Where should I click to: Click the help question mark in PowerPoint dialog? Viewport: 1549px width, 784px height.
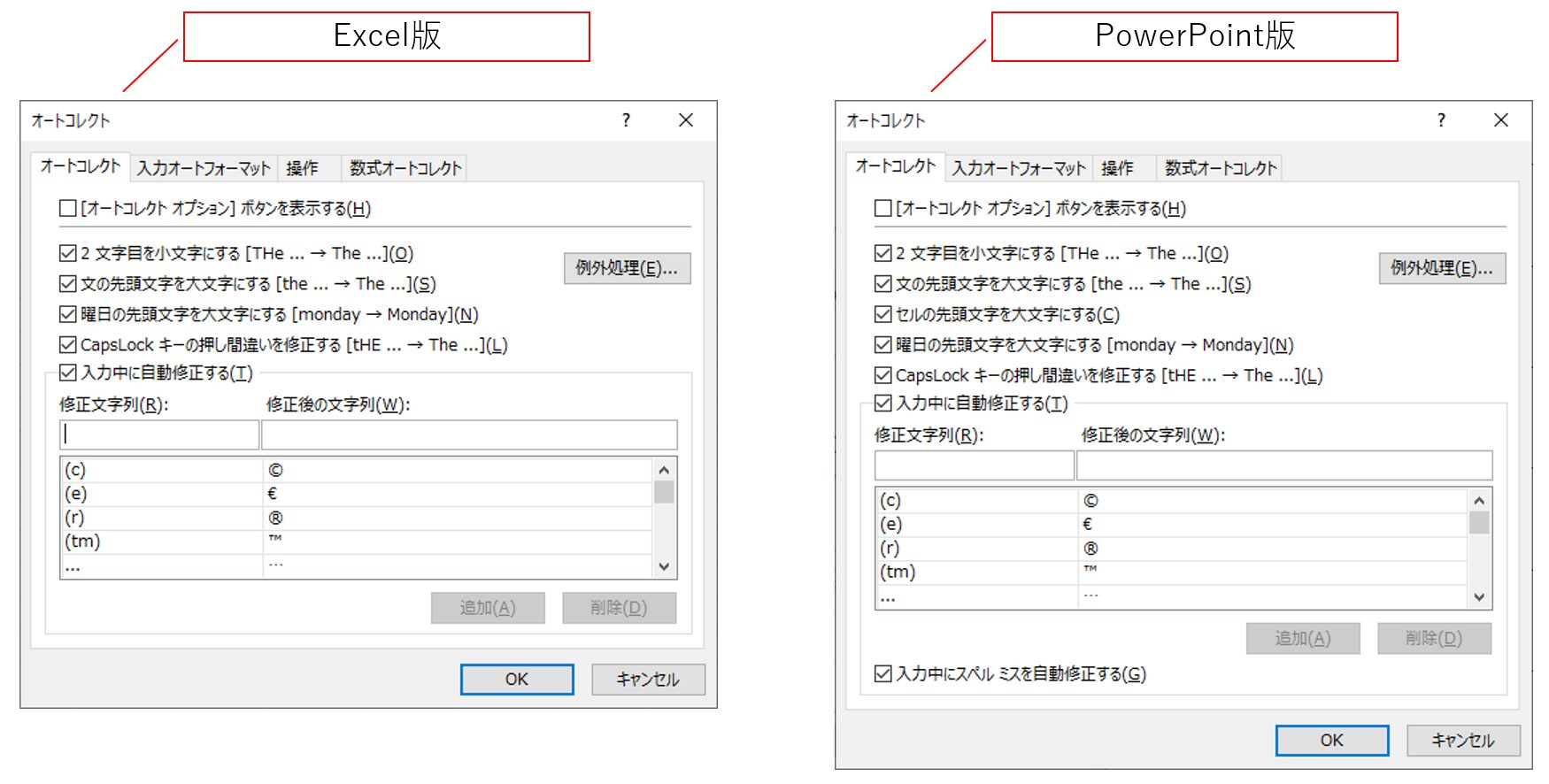click(x=1441, y=120)
